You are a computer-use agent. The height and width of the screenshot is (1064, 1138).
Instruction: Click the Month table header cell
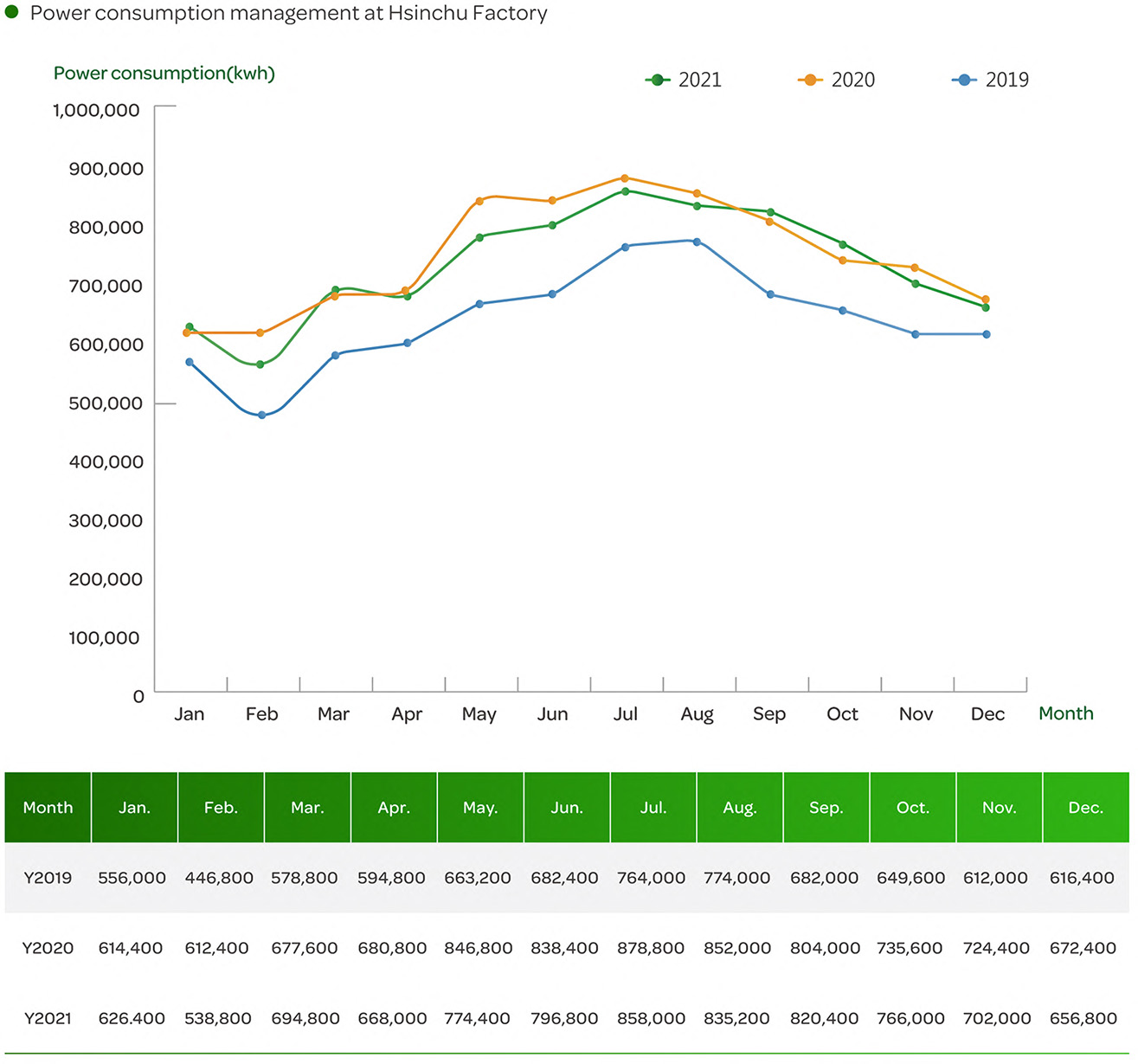48,808
